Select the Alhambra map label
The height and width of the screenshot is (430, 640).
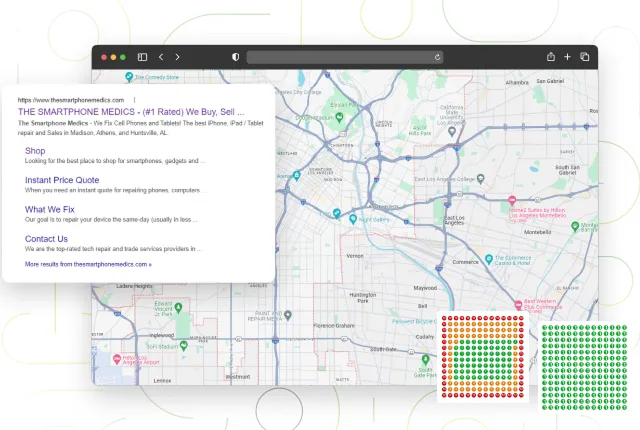pyautogui.click(x=517, y=82)
